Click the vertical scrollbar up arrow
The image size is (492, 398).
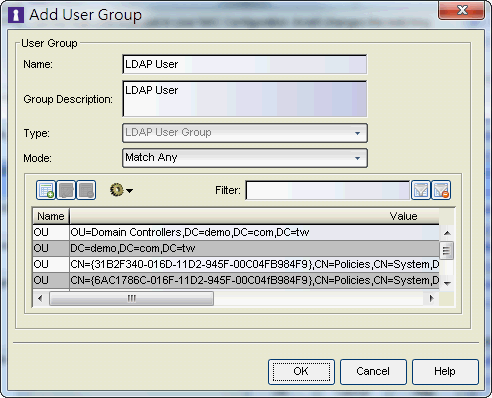(x=447, y=233)
